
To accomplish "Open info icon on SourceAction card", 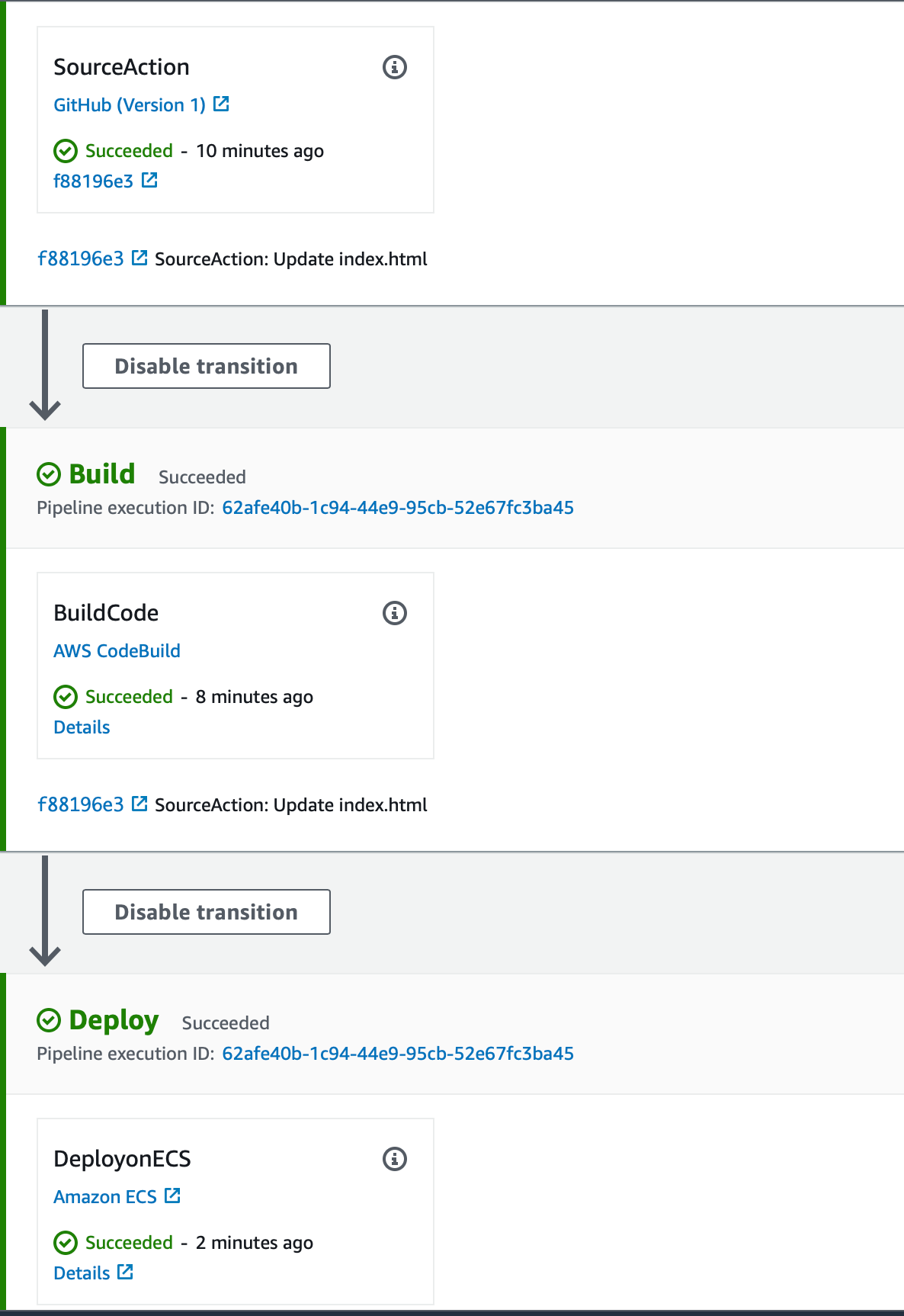I will click(394, 67).
